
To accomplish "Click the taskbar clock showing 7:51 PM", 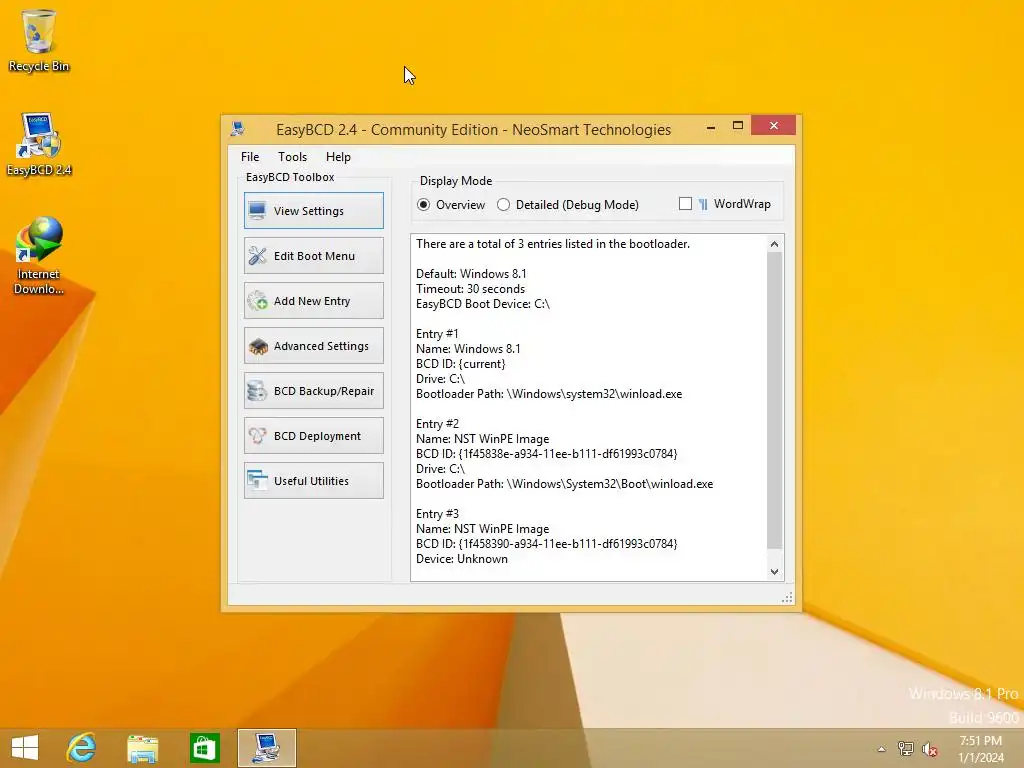I will (x=980, y=749).
